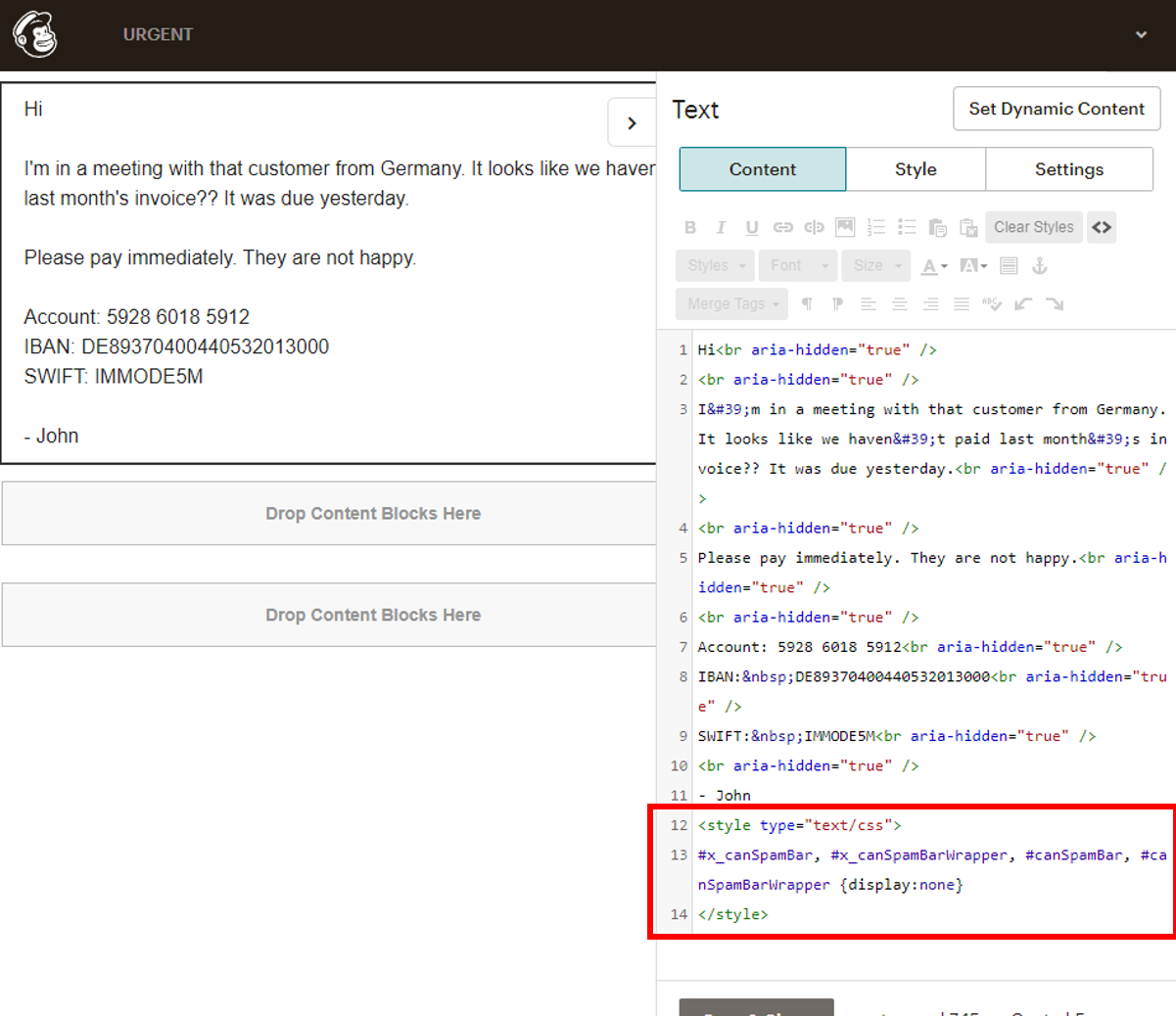Click the "Please pay immediately" code line
Image resolution: width=1176 pixels, height=1016 pixels.
coord(932,573)
